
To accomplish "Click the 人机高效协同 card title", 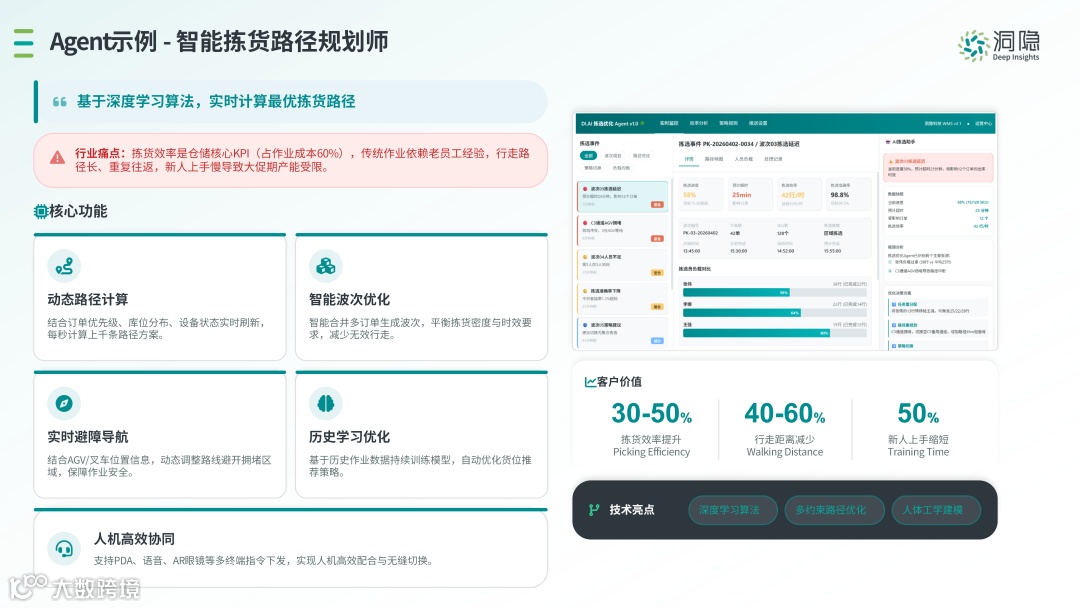I will coord(134,539).
